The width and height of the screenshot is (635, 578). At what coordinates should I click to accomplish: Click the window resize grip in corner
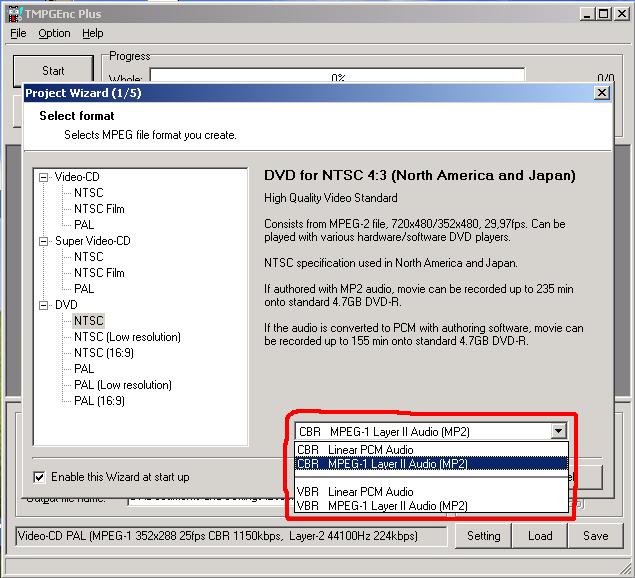pos(626,569)
